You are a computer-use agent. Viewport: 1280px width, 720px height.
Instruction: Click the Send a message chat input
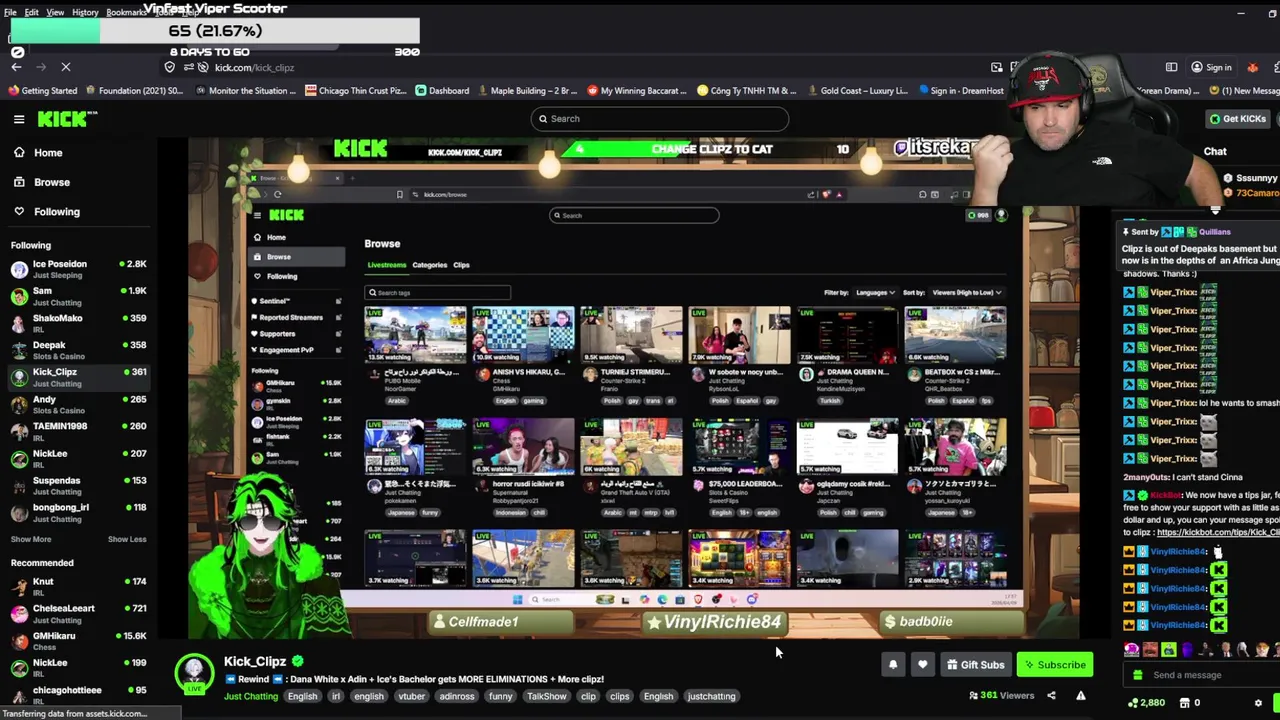(x=1200, y=675)
